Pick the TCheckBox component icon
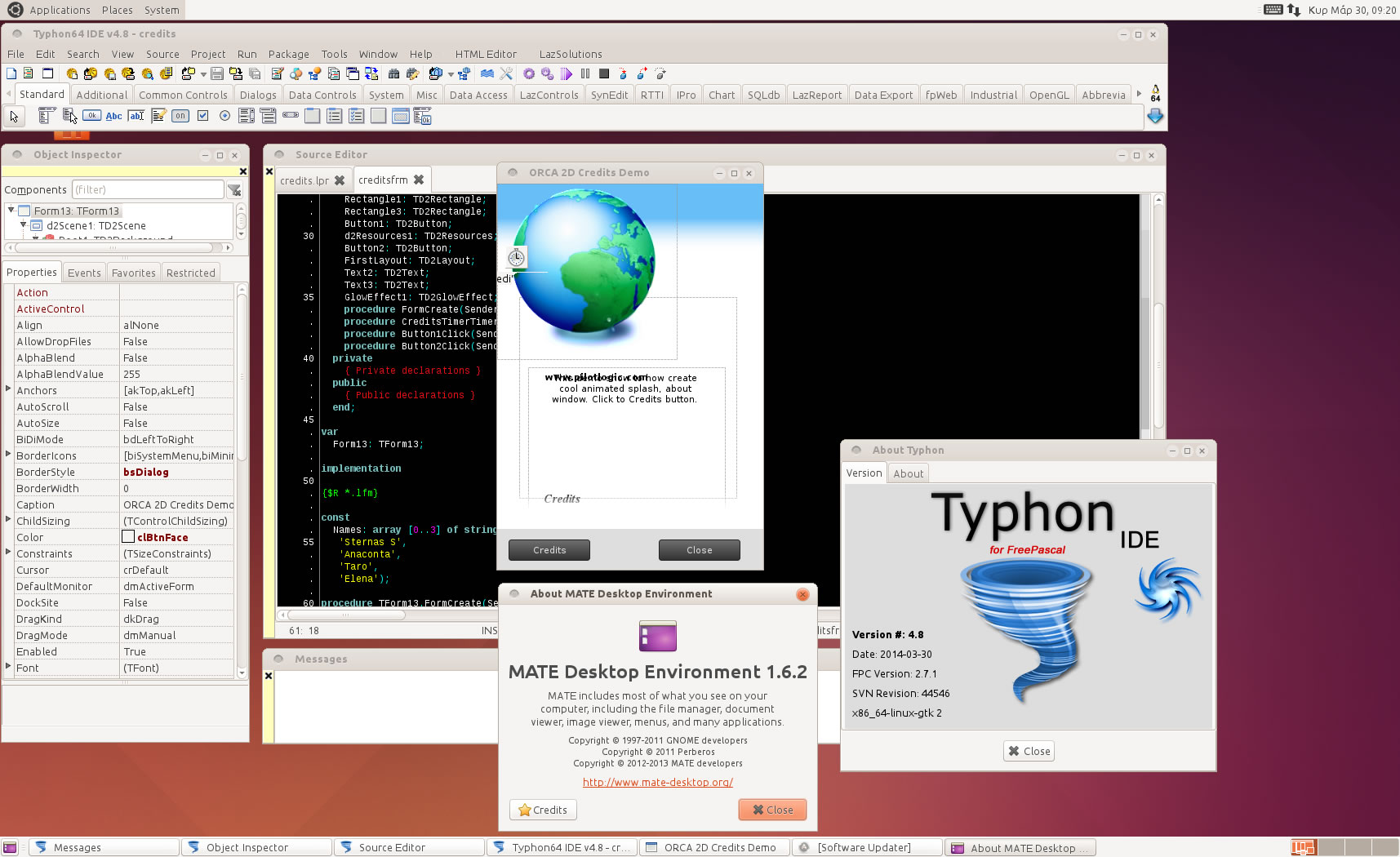The height and width of the screenshot is (857, 1400). coord(202,116)
